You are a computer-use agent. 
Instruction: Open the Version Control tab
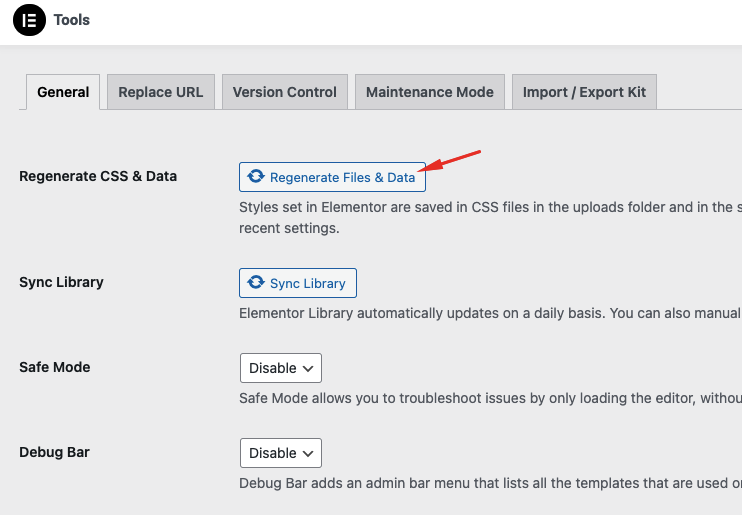pos(285,92)
